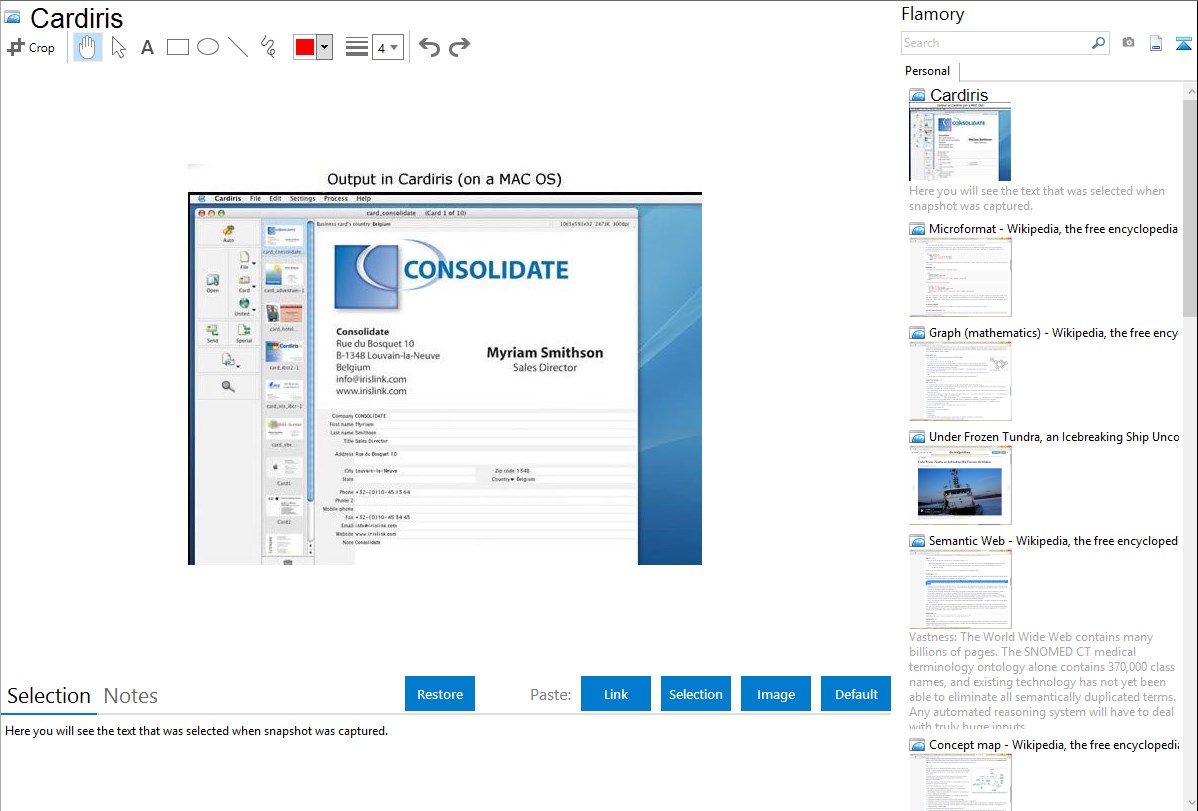Open the Microformat Wikipedia snapshot thumbnail
1198x811 pixels.
pyautogui.click(x=960, y=277)
